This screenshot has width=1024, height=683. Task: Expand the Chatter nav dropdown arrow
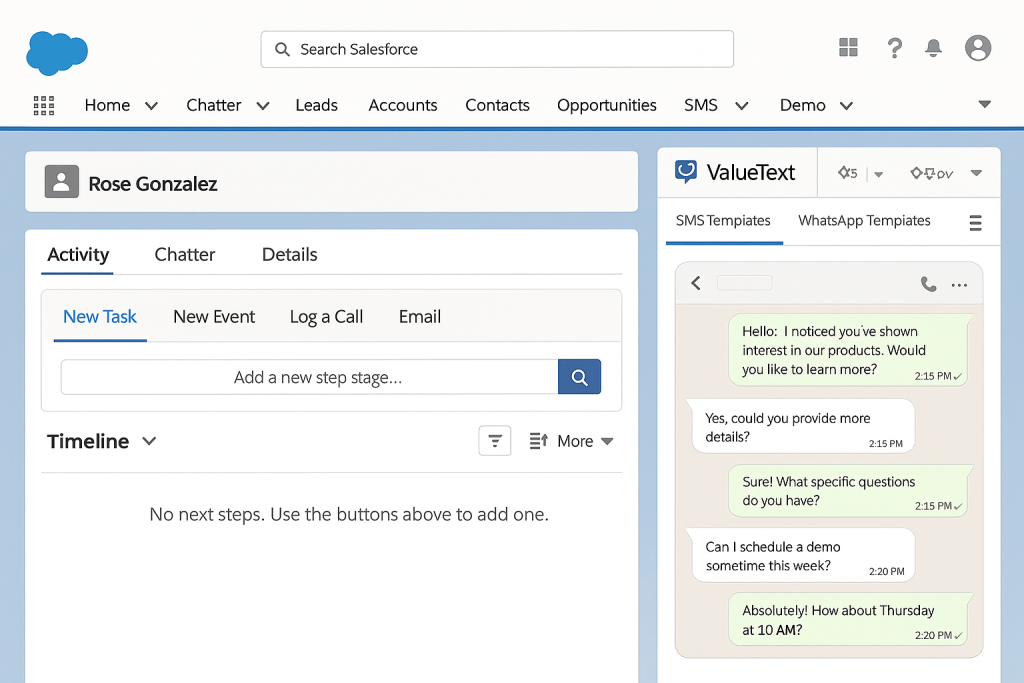[263, 106]
